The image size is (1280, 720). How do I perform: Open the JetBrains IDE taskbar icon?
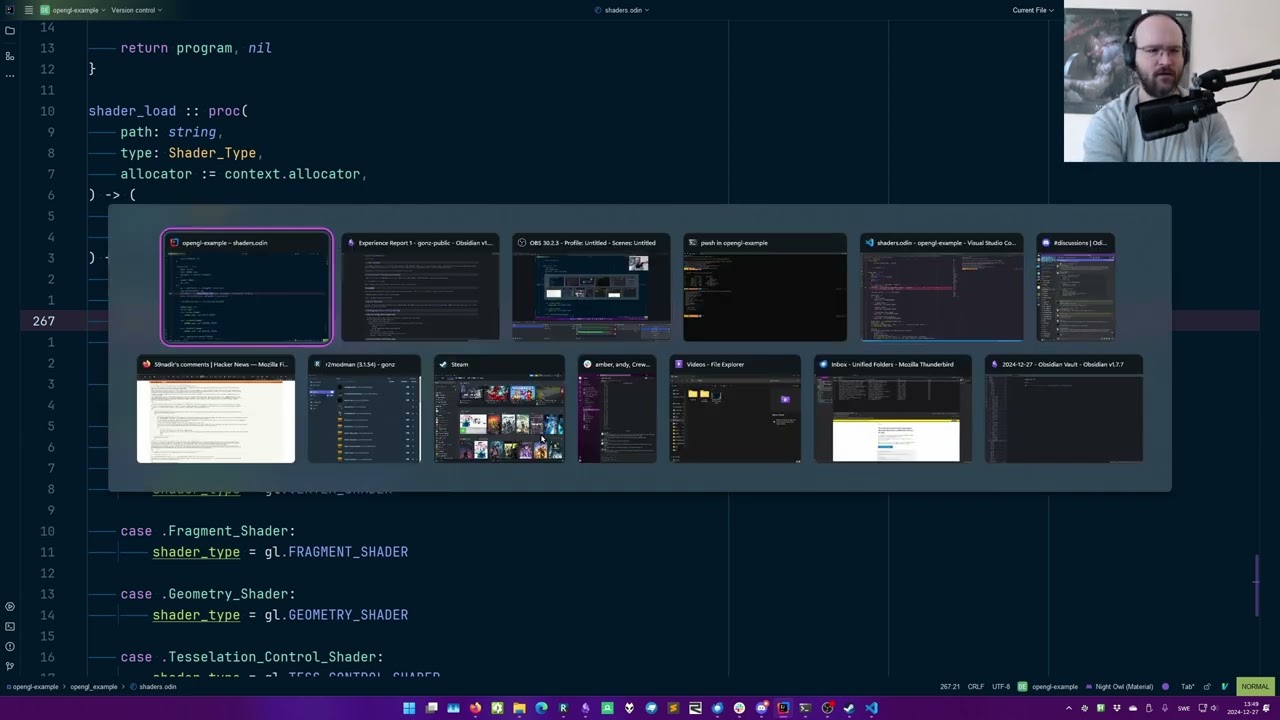point(783,708)
